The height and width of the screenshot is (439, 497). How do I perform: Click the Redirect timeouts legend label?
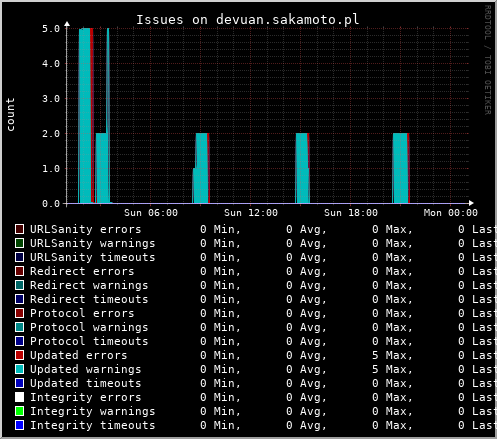click(89, 299)
